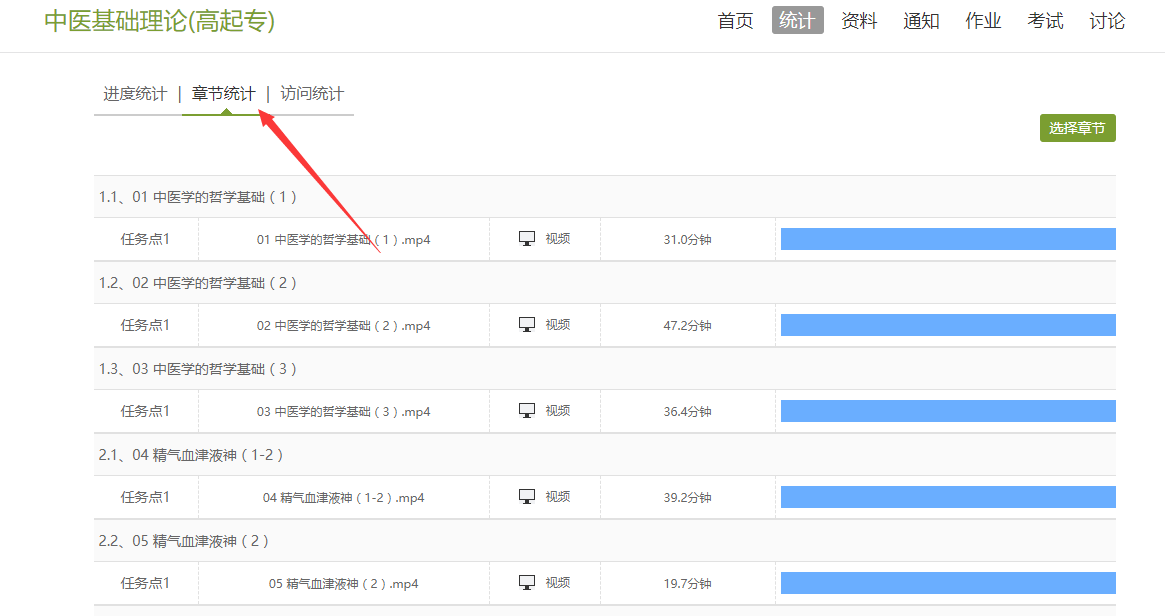Click video monitor icon for 03 中医学的哲学基础（3）
Viewport: 1165px width, 616px height.
[x=527, y=411]
